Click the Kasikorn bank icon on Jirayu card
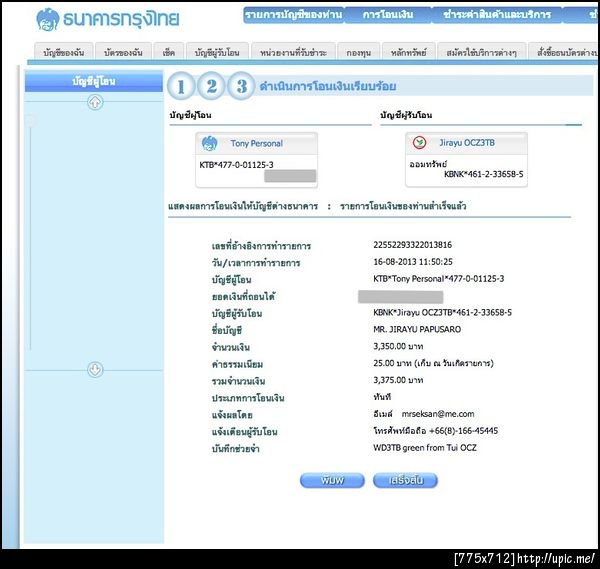Image resolution: width=600 pixels, height=569 pixels. point(419,143)
